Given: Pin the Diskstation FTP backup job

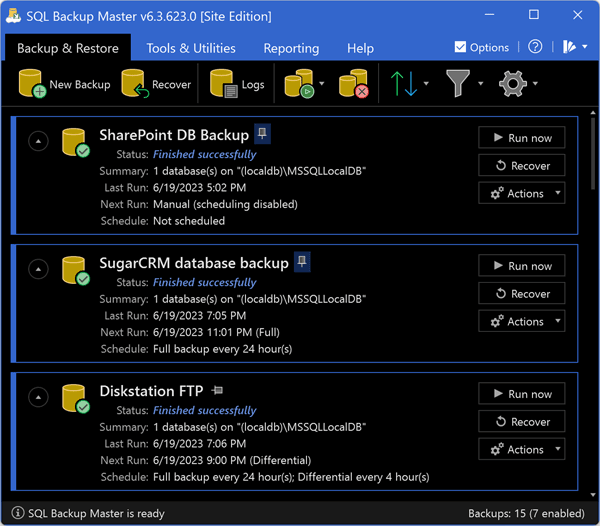Looking at the screenshot, I should coord(218,390).
